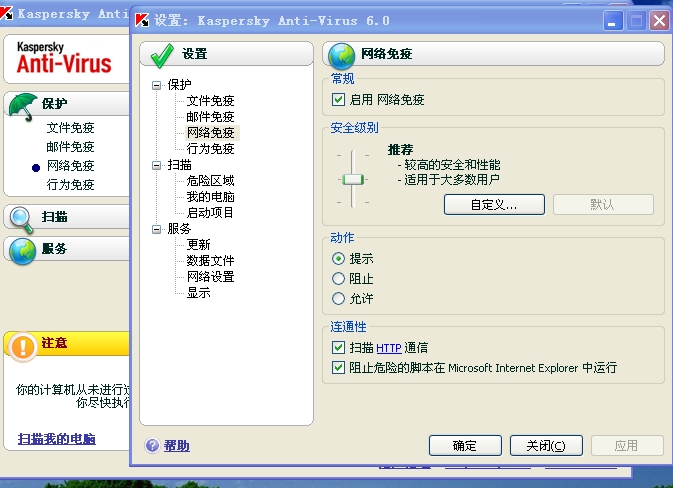Image resolution: width=673 pixels, height=488 pixels.
Task: Open 行为免疫 in main window sidebar
Action: tap(70, 185)
